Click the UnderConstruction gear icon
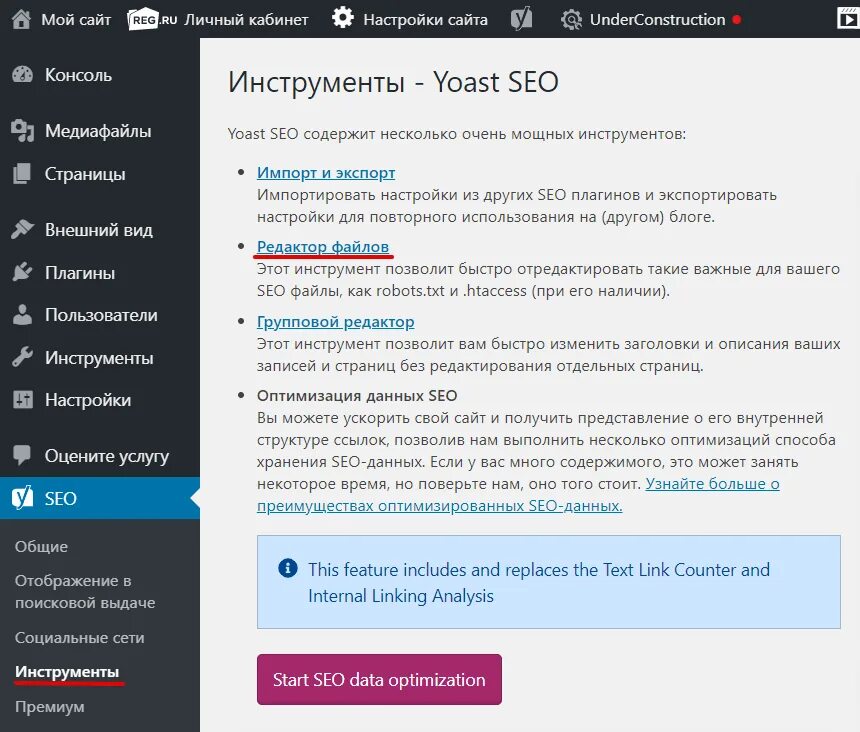860x732 pixels. pyautogui.click(x=572, y=20)
